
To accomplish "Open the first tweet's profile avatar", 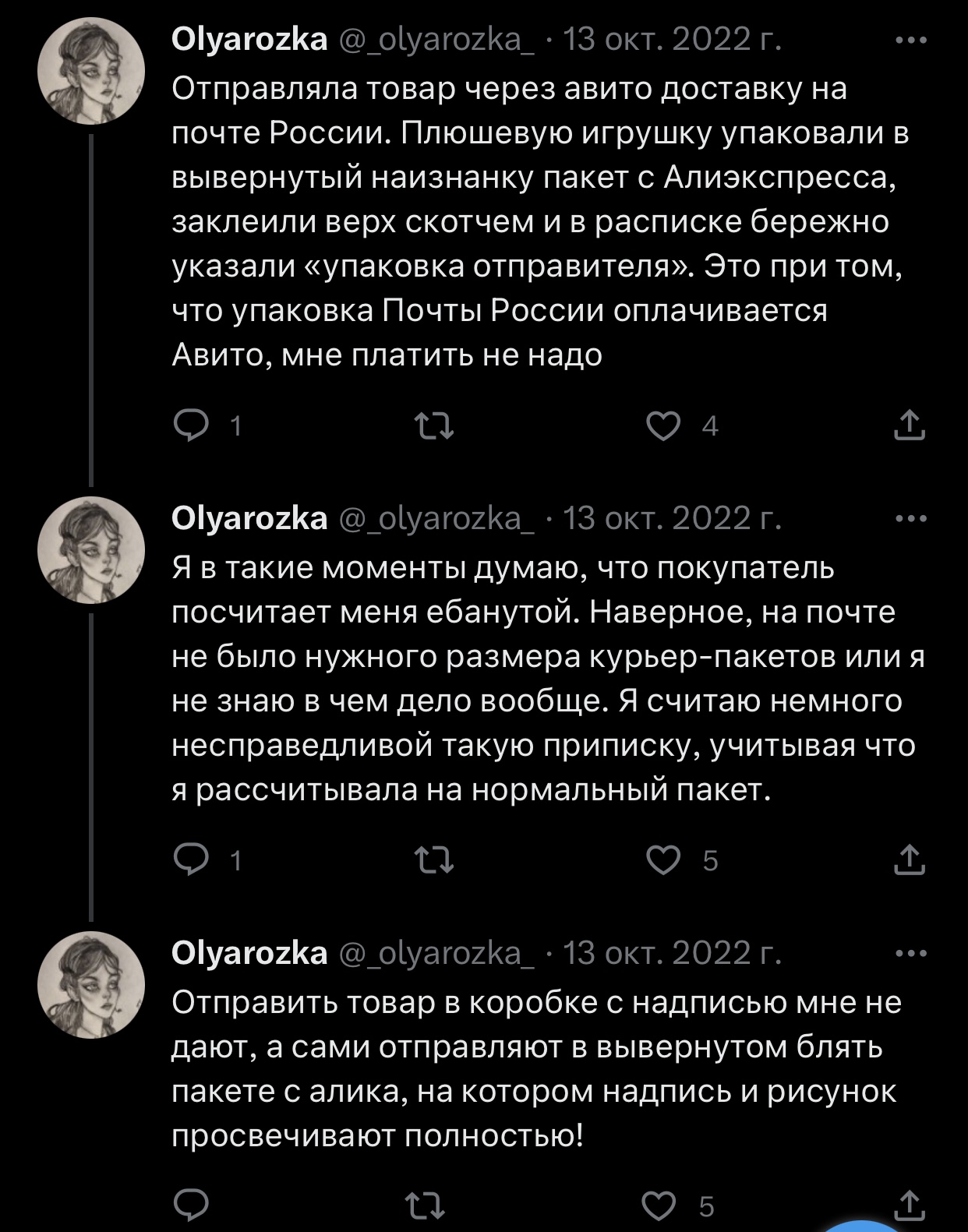I will [92, 72].
